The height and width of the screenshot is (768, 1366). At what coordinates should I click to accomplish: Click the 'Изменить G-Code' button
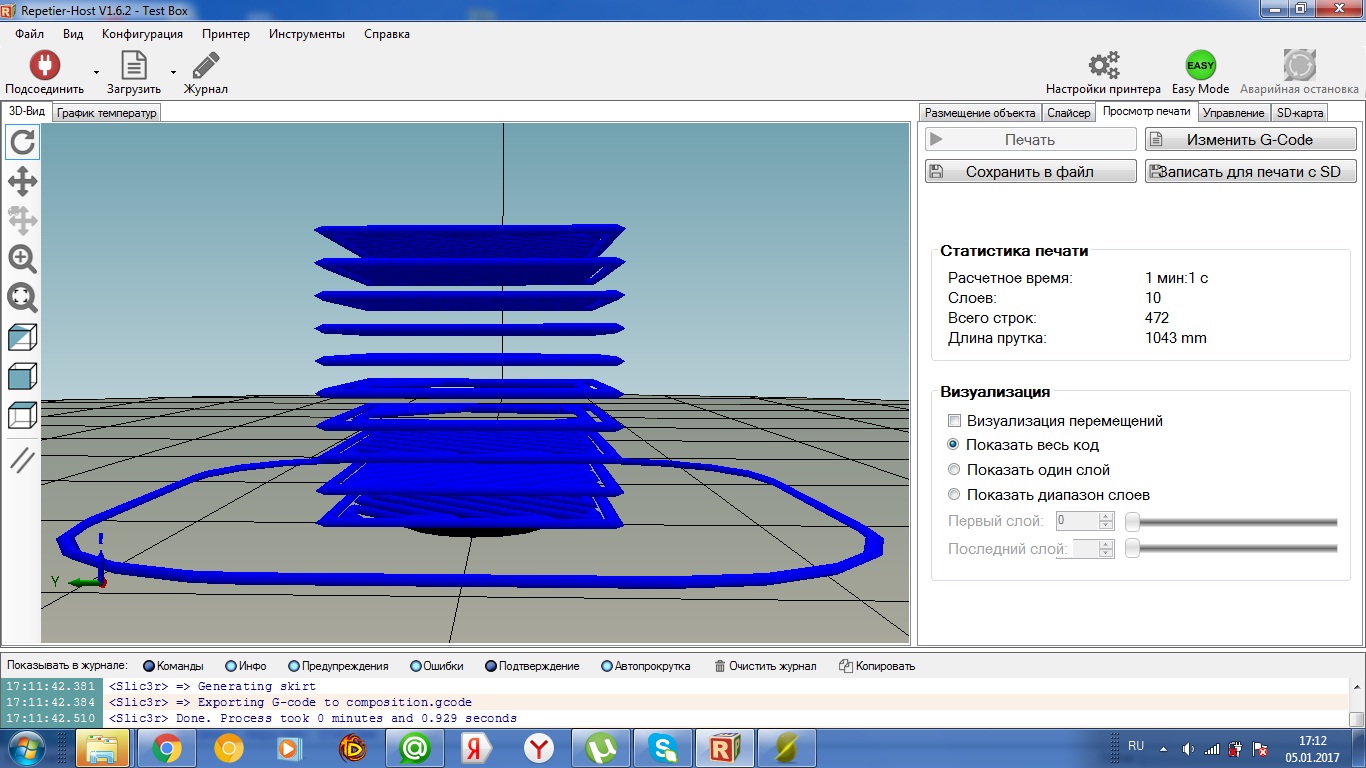coord(1250,140)
